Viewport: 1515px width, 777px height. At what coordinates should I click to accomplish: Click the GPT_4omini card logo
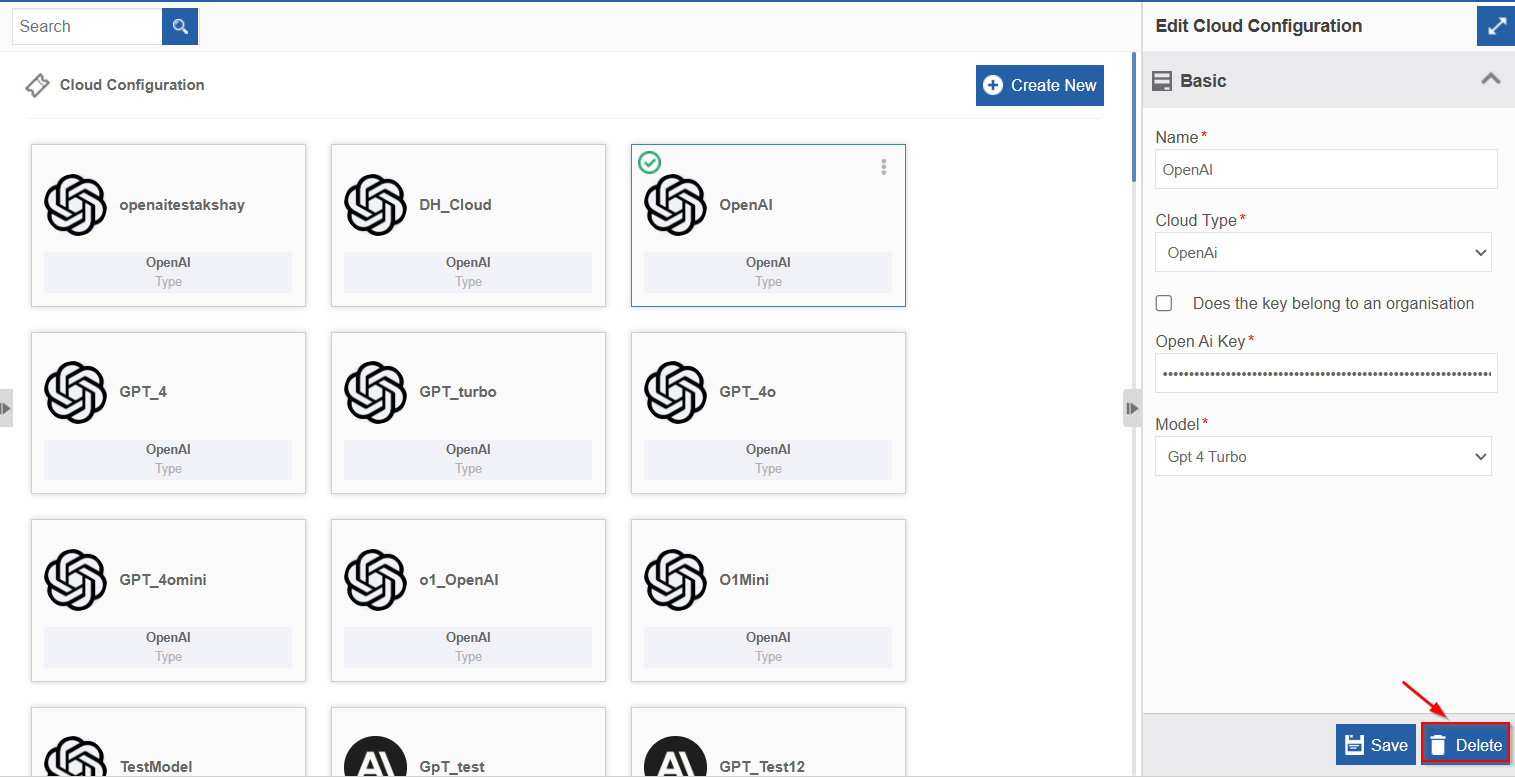tap(75, 580)
